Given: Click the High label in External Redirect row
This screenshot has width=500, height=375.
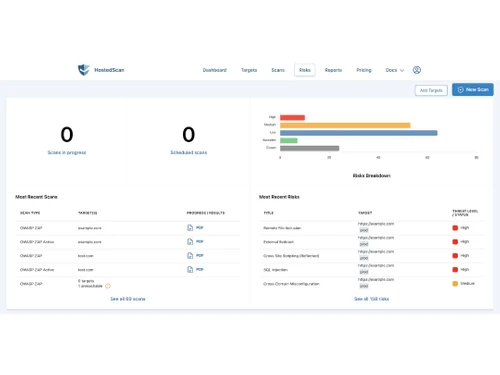Looking at the screenshot, I should tap(465, 242).
